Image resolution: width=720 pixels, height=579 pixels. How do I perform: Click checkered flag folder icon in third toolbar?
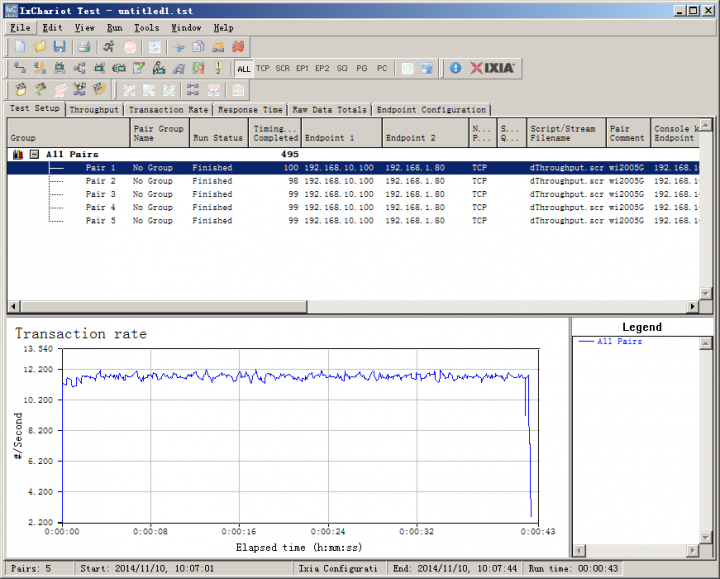20,90
